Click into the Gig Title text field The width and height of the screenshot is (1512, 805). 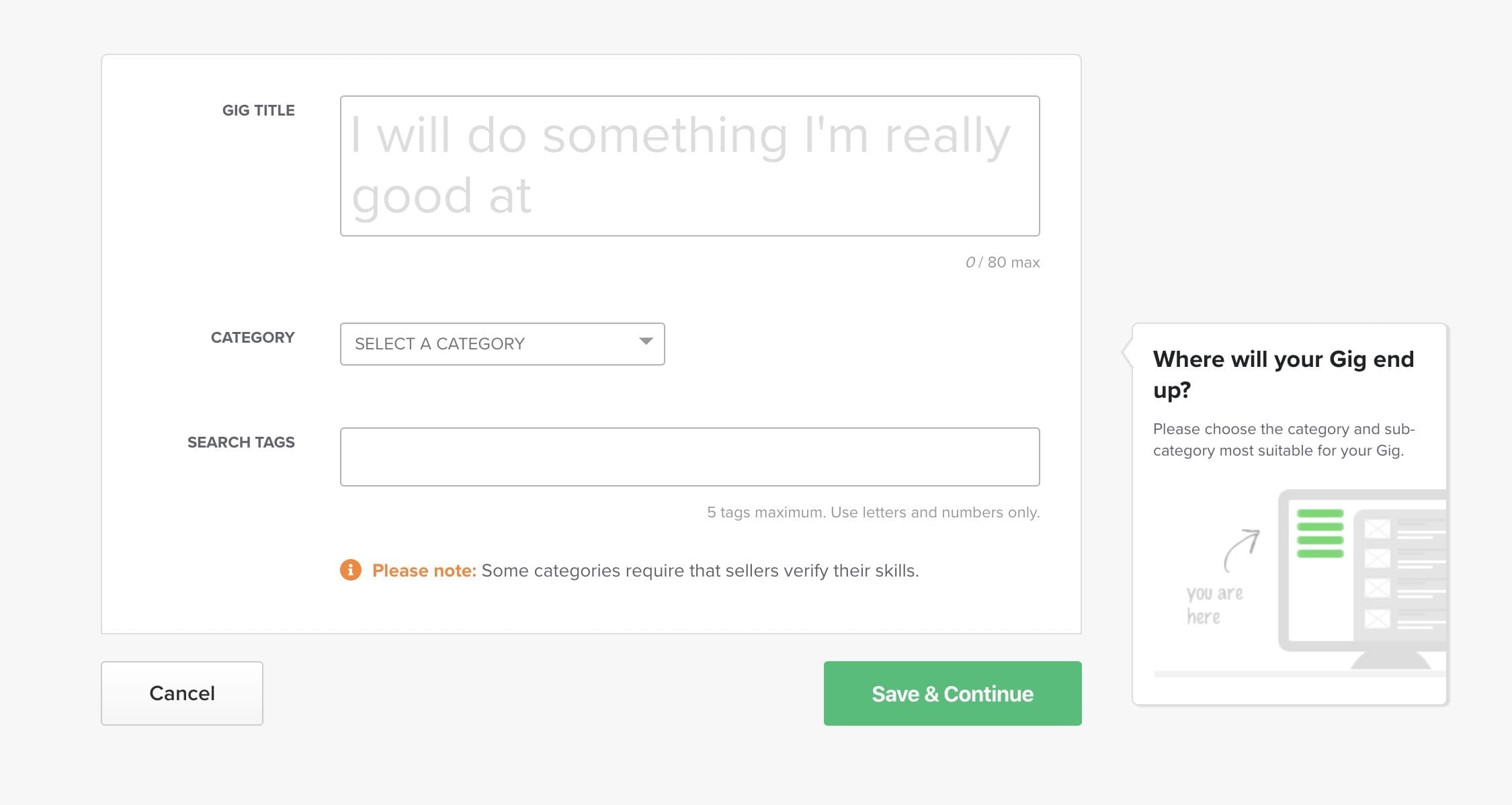pyautogui.click(x=689, y=166)
